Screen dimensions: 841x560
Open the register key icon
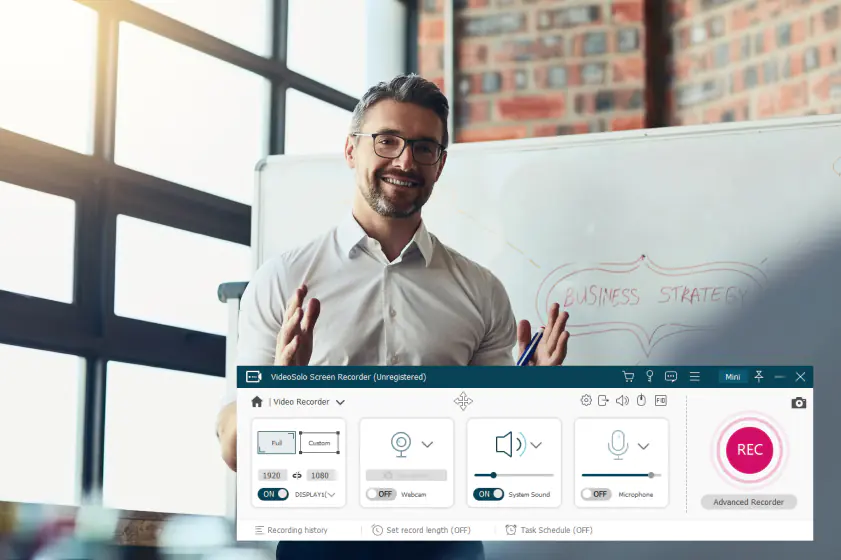point(649,377)
